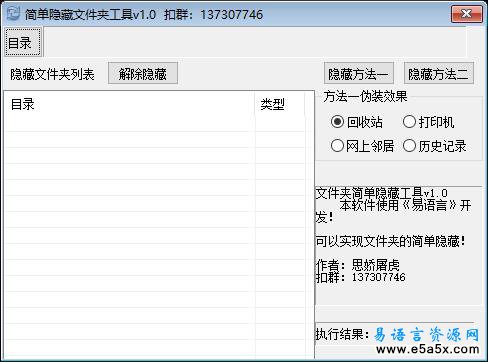Click the 解除隐藏 button
488x362 pixels.
pyautogui.click(x=143, y=73)
